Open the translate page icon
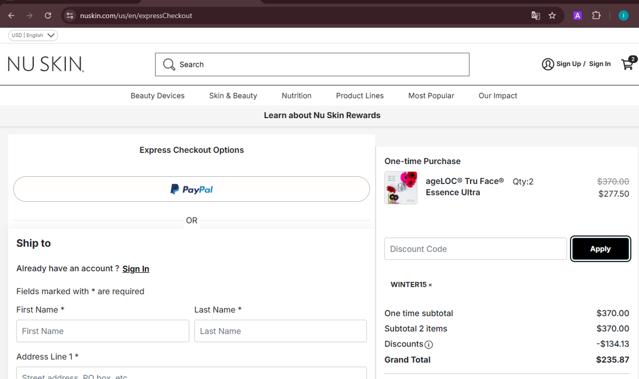 [535, 15]
